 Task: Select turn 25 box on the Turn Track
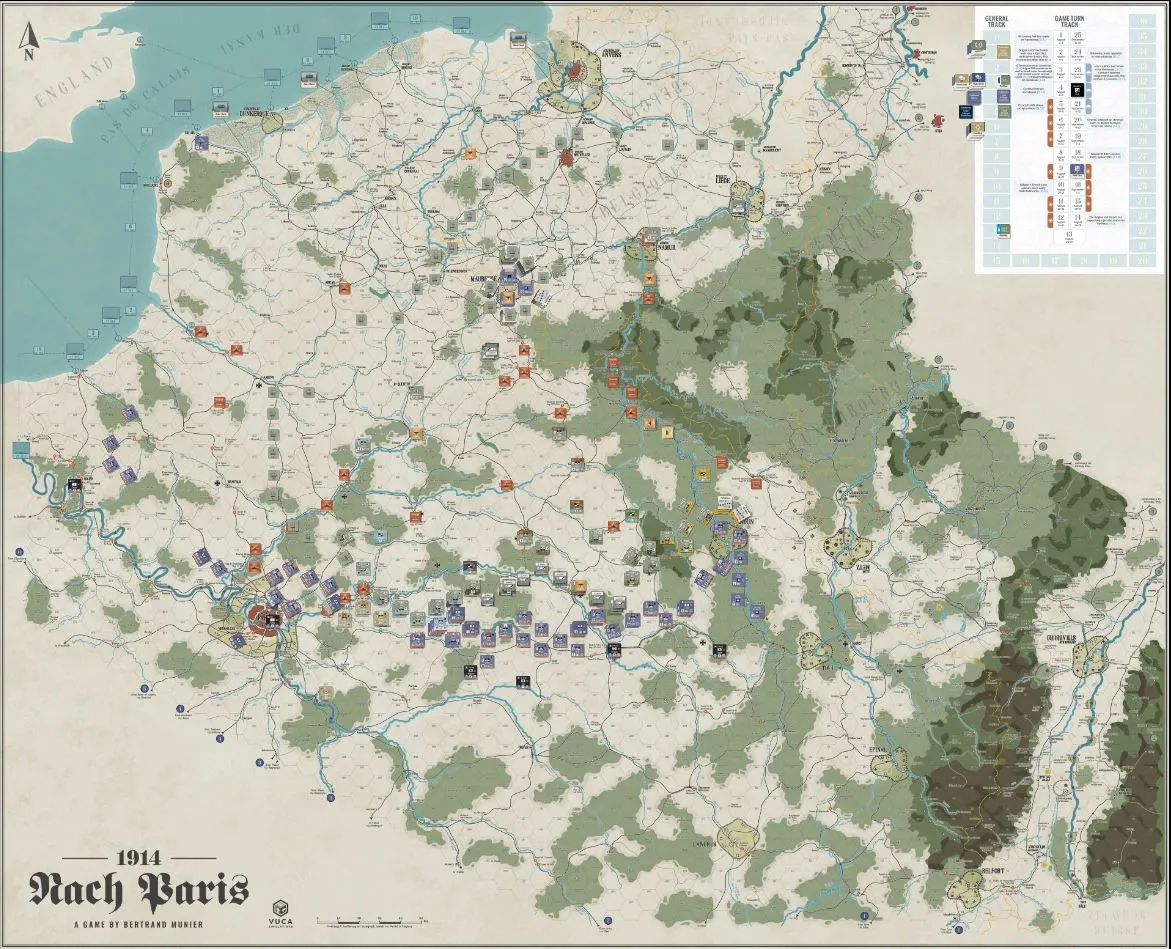pos(1078,38)
